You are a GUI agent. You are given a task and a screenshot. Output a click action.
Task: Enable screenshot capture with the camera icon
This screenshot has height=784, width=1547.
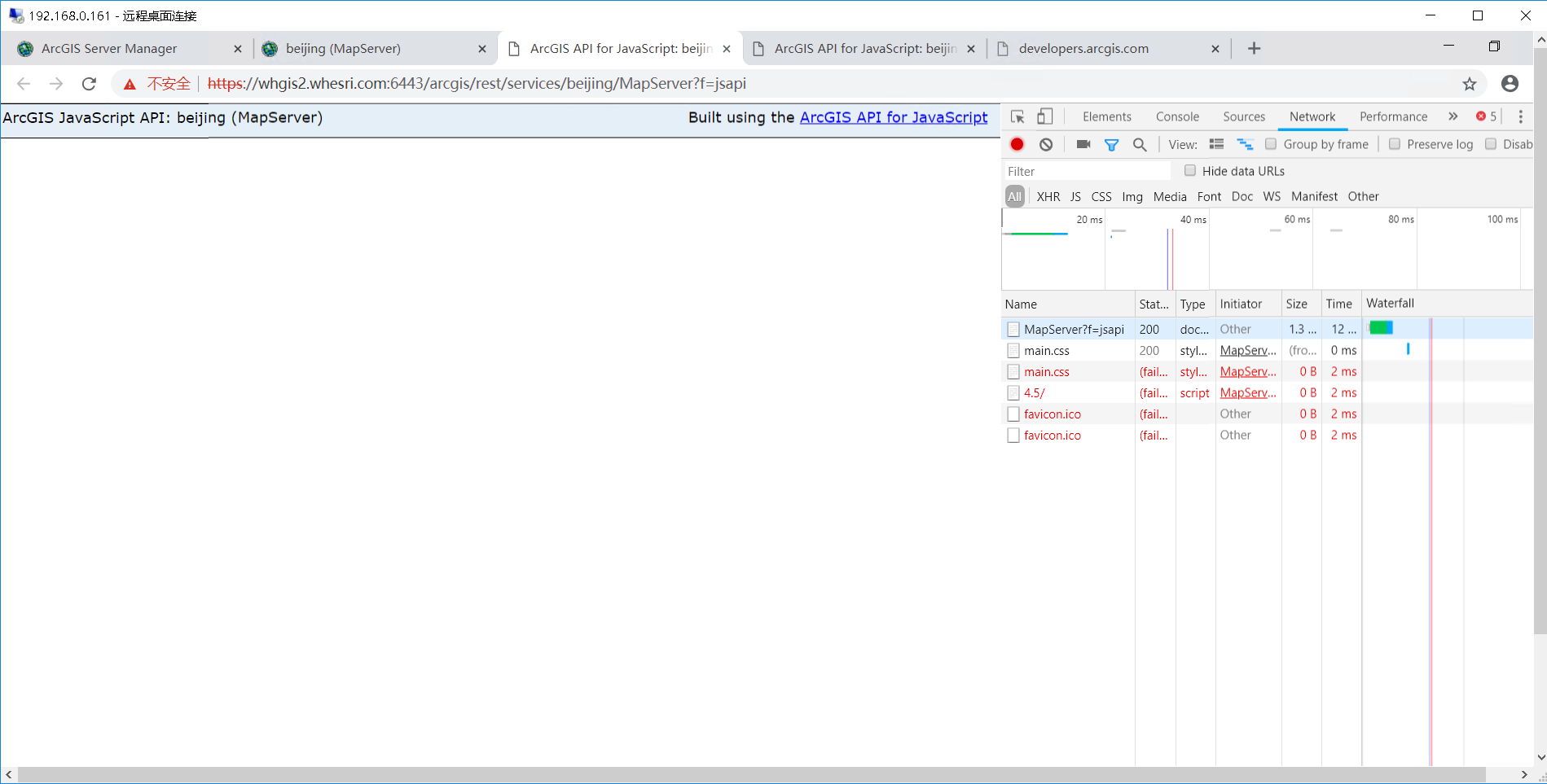point(1083,144)
